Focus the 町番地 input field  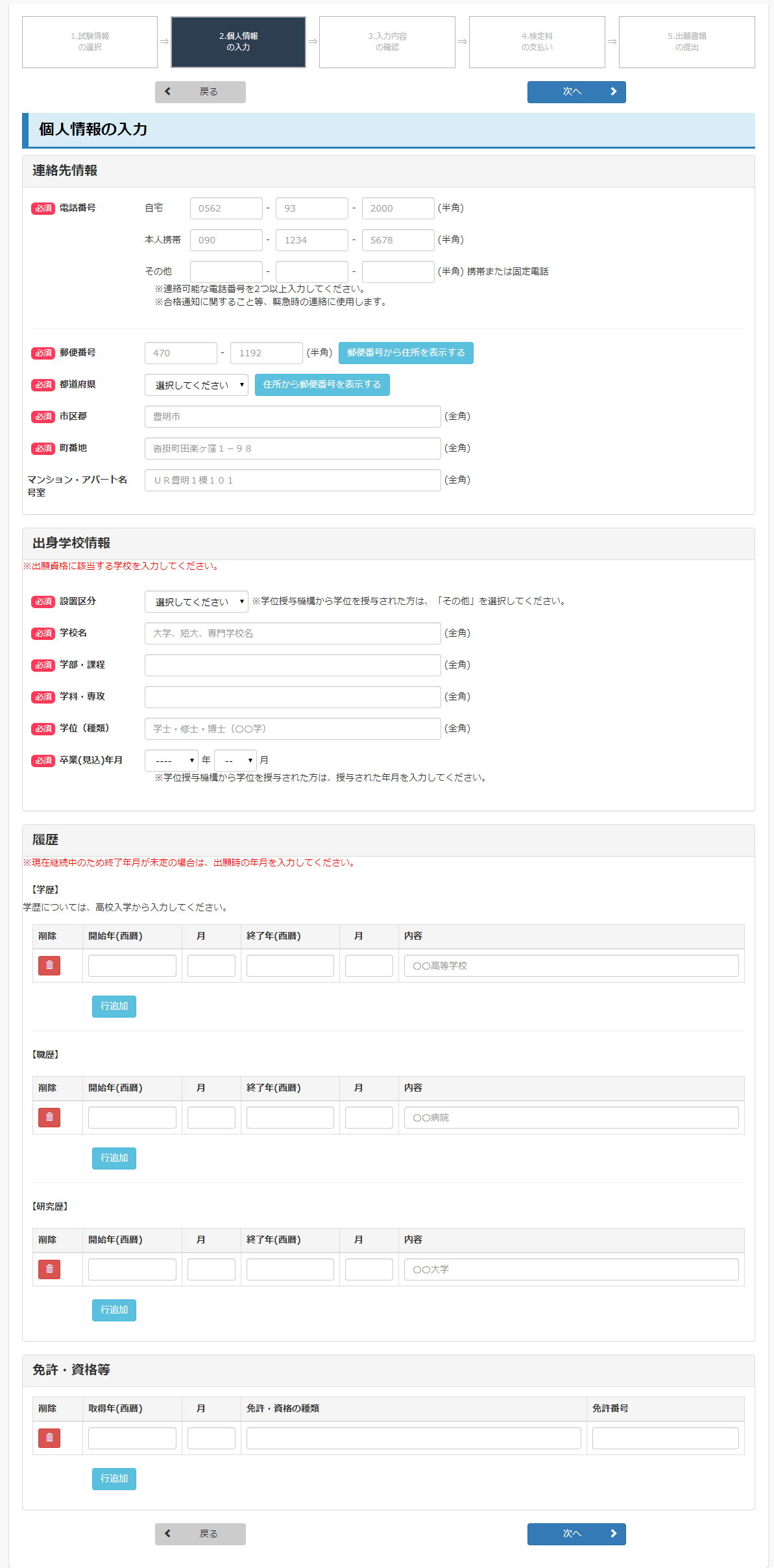293,448
